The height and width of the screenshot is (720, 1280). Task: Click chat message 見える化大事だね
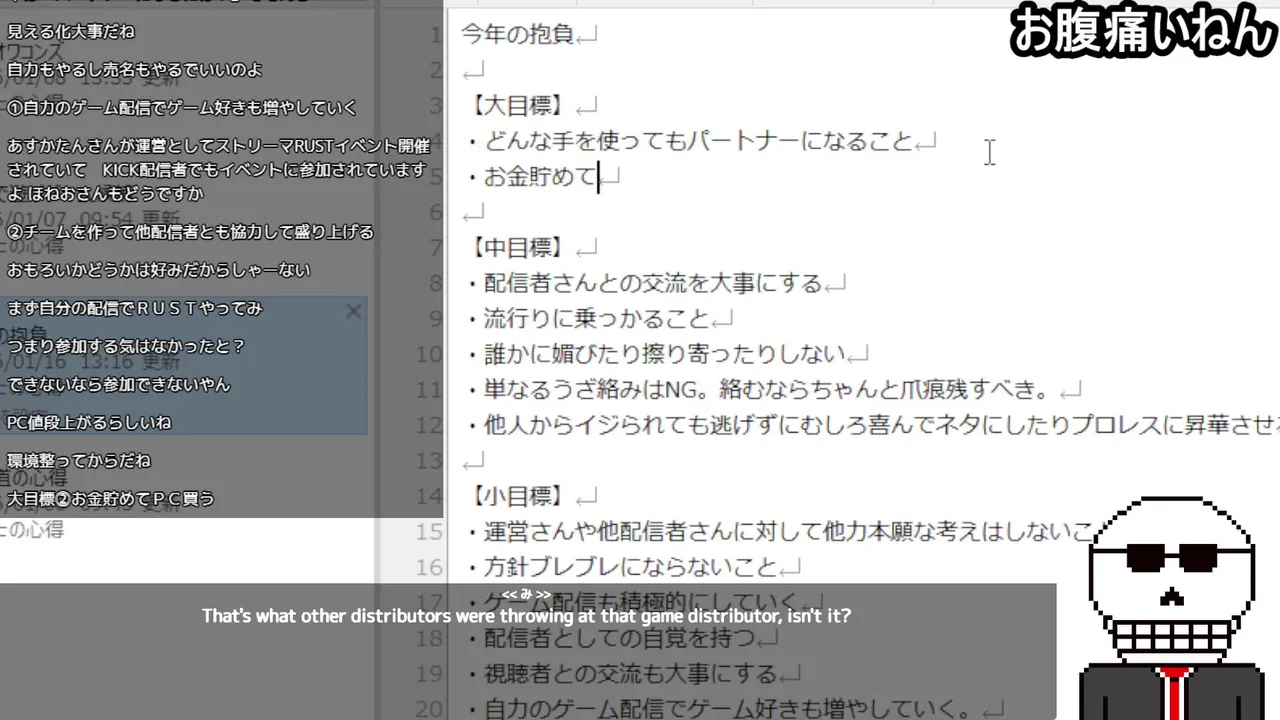(71, 32)
